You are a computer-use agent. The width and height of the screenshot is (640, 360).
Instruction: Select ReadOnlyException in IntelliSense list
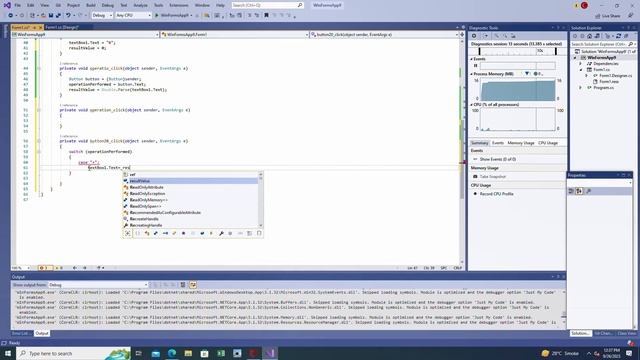coord(190,193)
